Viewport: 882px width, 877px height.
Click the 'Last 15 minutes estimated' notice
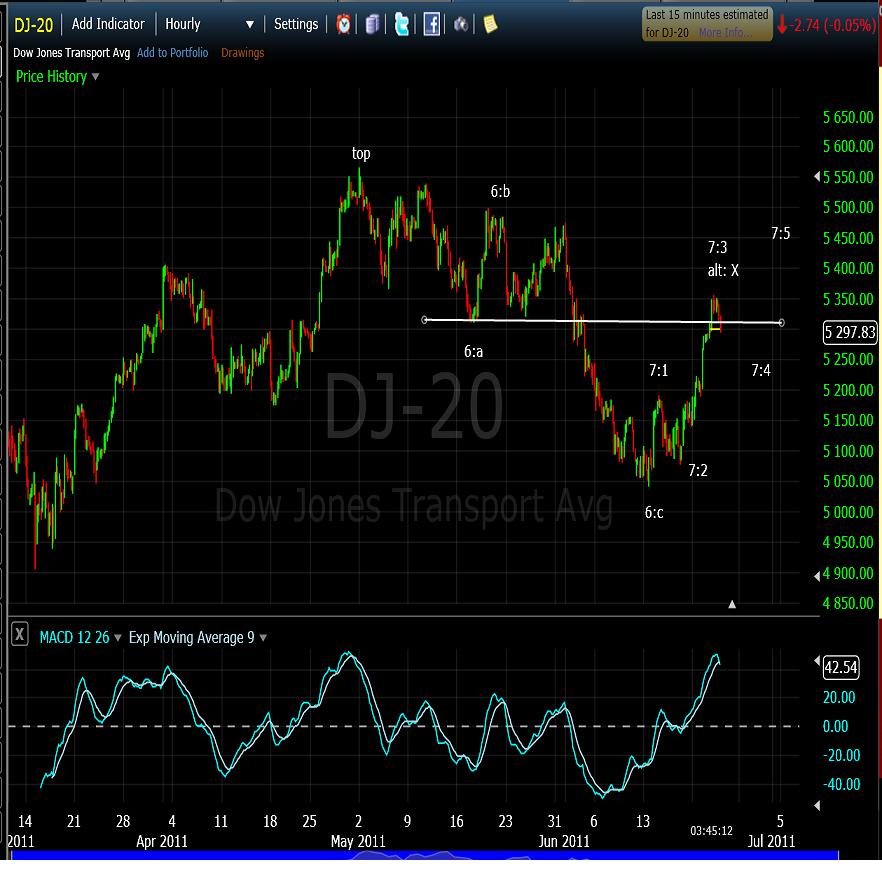pos(707,23)
